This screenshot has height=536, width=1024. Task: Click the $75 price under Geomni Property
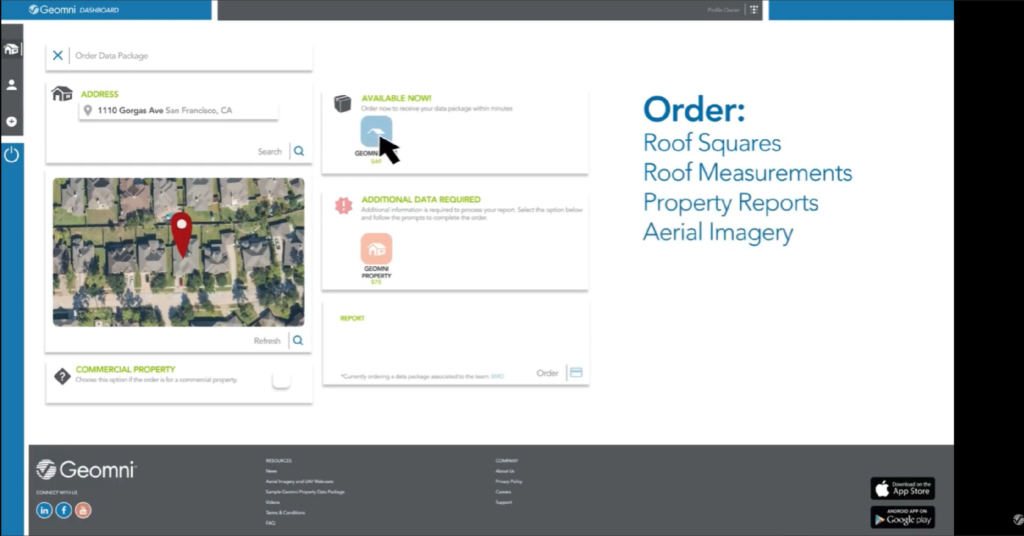click(376, 282)
